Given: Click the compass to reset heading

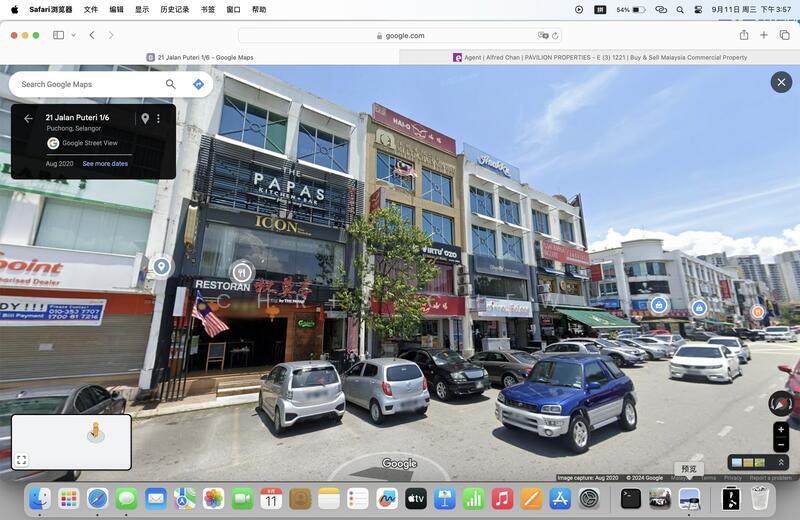Looking at the screenshot, I should 781,404.
